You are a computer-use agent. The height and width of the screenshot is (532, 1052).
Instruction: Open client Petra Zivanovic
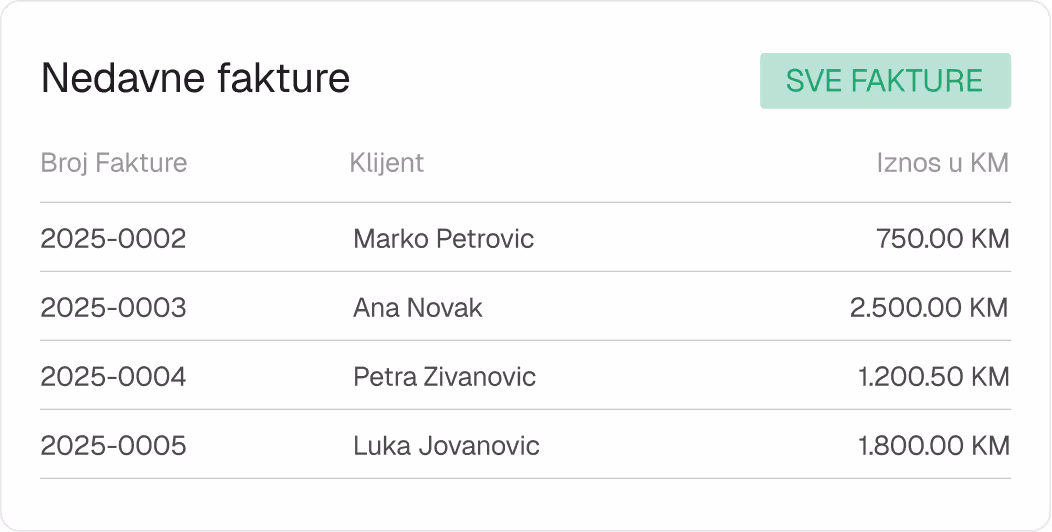pyautogui.click(x=444, y=377)
